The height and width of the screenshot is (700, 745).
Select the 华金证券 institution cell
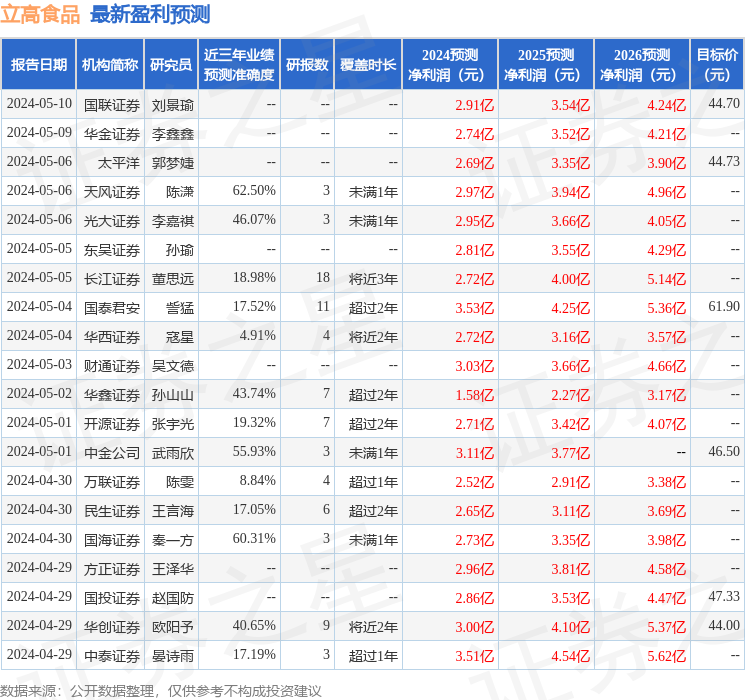(112, 134)
